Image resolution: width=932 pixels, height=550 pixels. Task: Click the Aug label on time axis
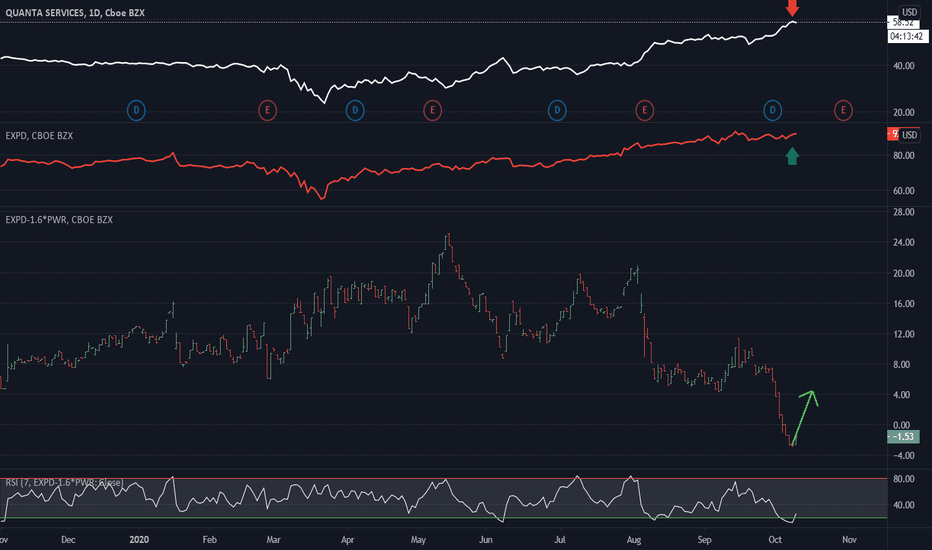click(x=634, y=540)
